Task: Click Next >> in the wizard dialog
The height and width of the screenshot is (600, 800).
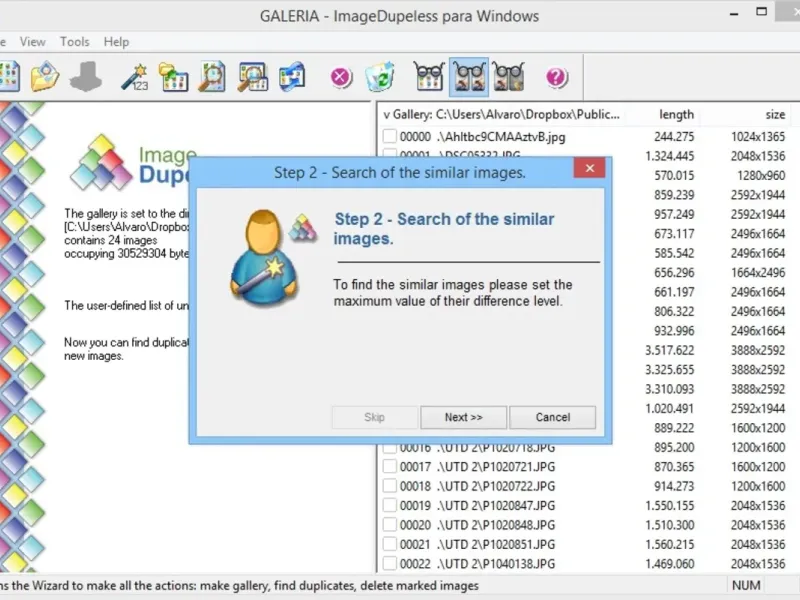Action: (463, 417)
